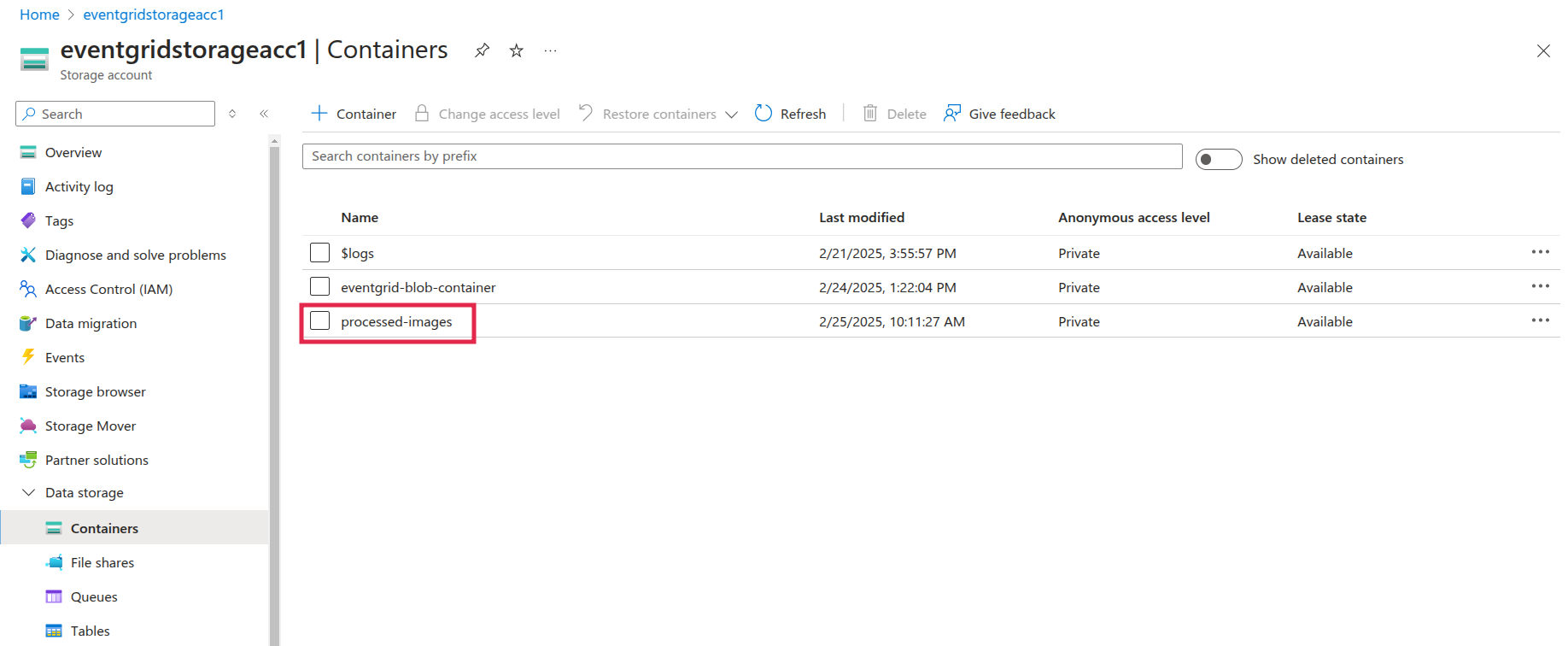
Task: Collapse the Data storage section
Action: pyautogui.click(x=28, y=493)
